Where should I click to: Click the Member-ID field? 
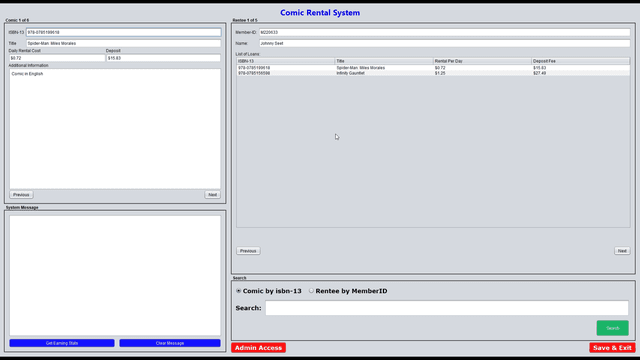click(444, 32)
